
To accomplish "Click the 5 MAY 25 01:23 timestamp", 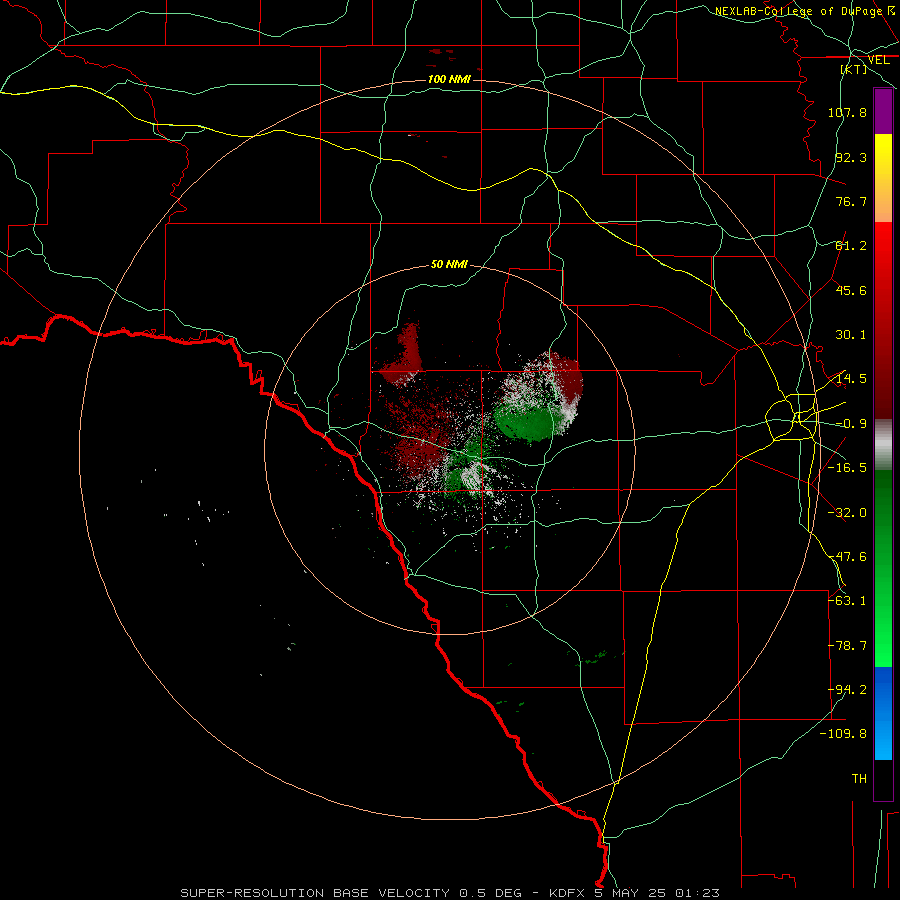I will 657,893.
